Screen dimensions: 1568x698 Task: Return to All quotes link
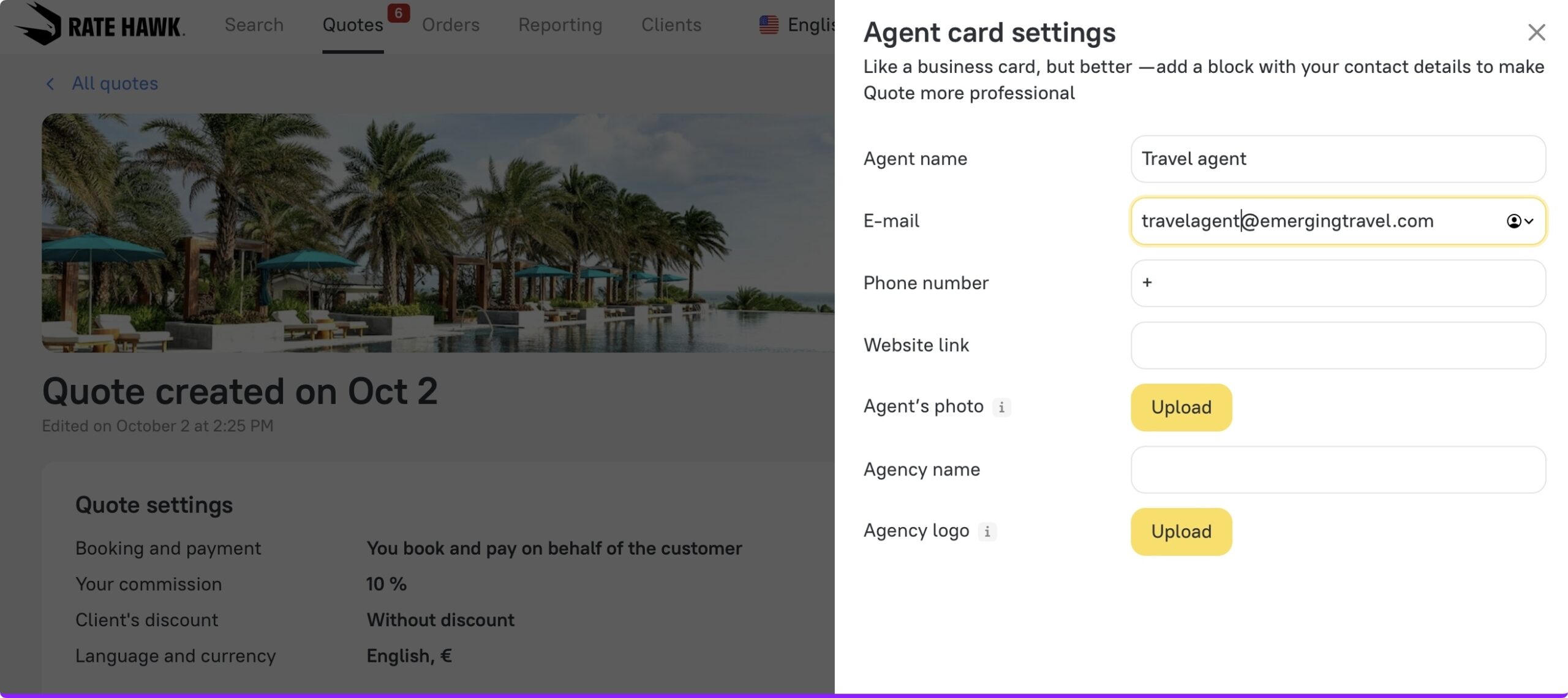[x=115, y=84]
